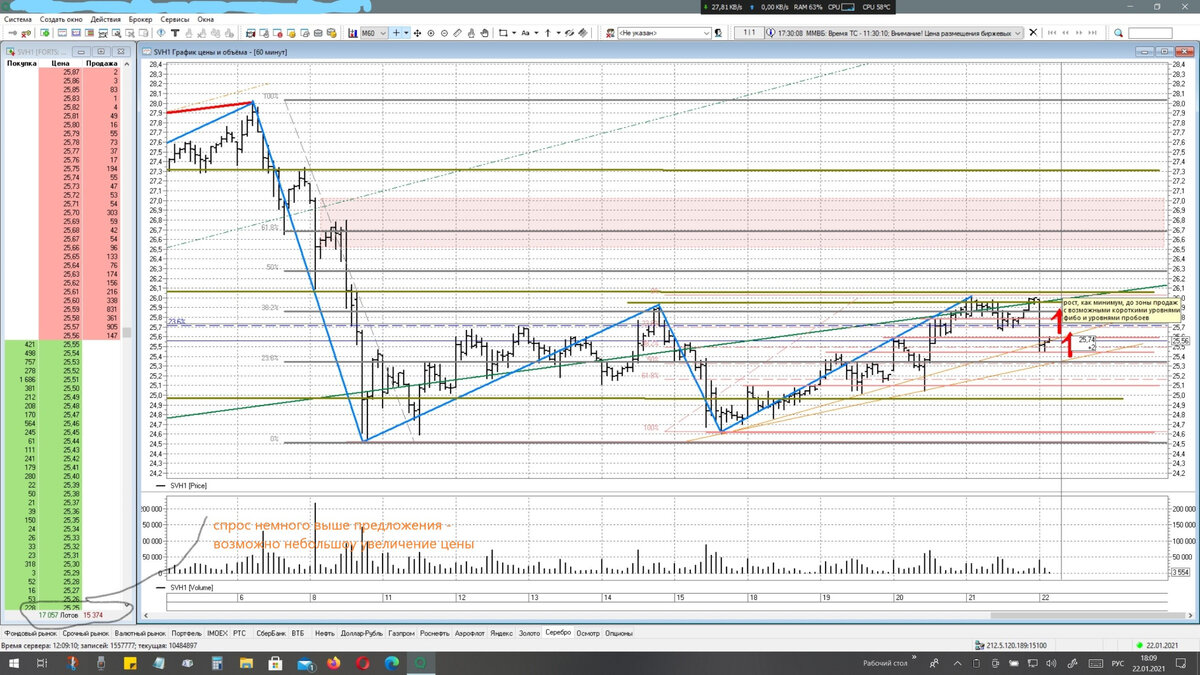Click the search input field in toolbar
1200x675 pixels.
(x=1150, y=33)
